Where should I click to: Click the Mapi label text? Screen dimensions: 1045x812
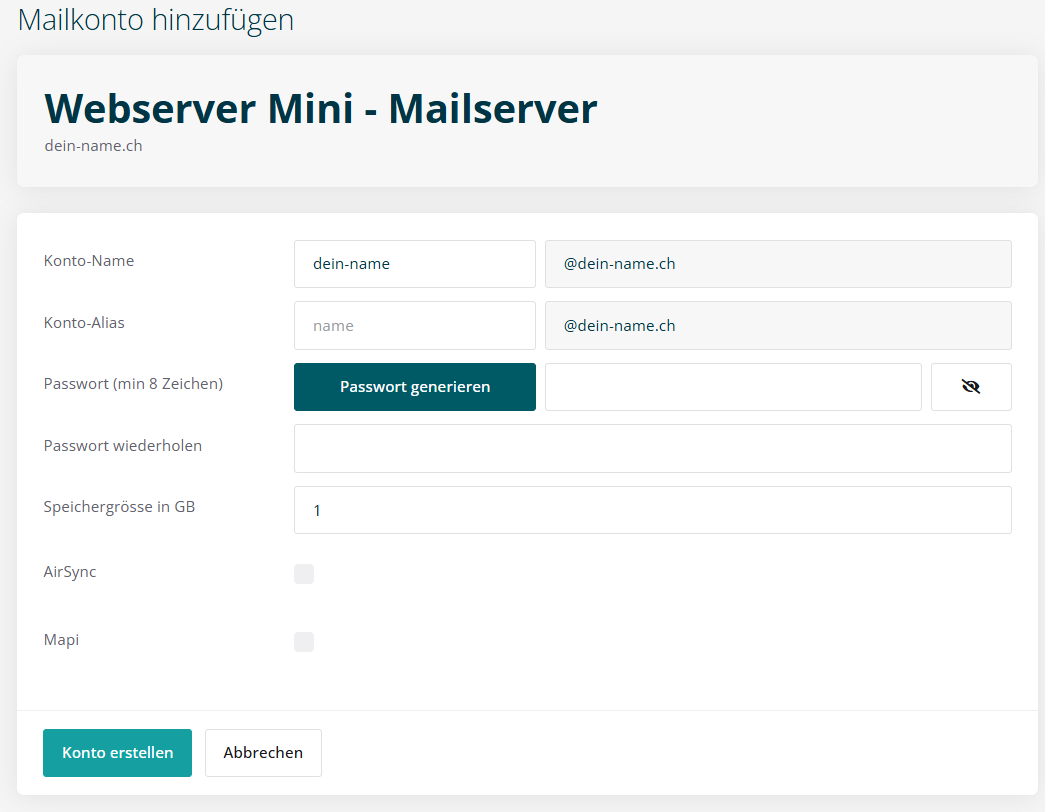[x=61, y=640]
